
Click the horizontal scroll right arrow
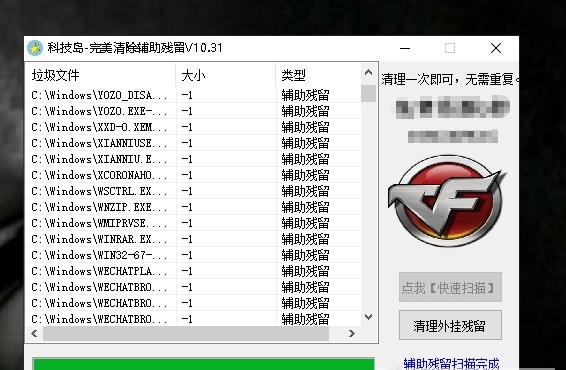pyautogui.click(x=352, y=333)
